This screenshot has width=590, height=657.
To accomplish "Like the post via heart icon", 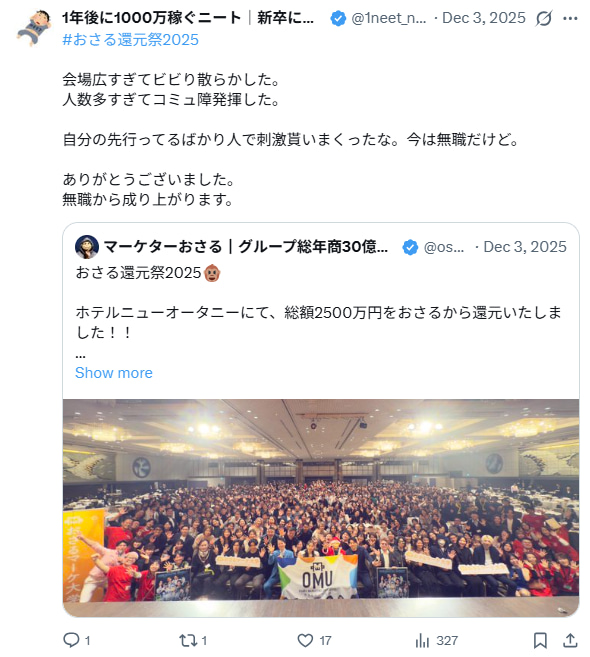I will [305, 640].
